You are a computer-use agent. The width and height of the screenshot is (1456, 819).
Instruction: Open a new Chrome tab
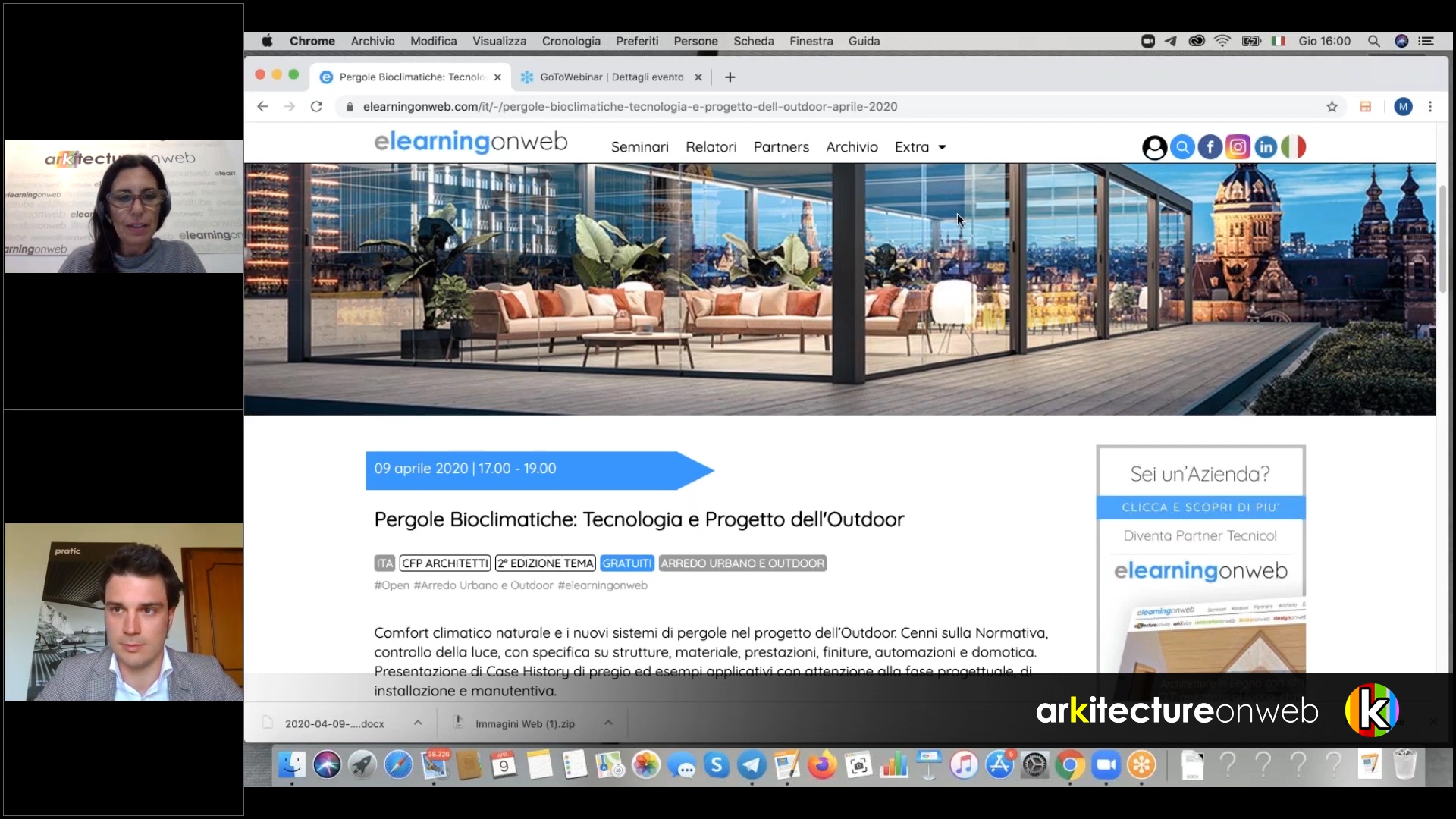click(x=730, y=77)
